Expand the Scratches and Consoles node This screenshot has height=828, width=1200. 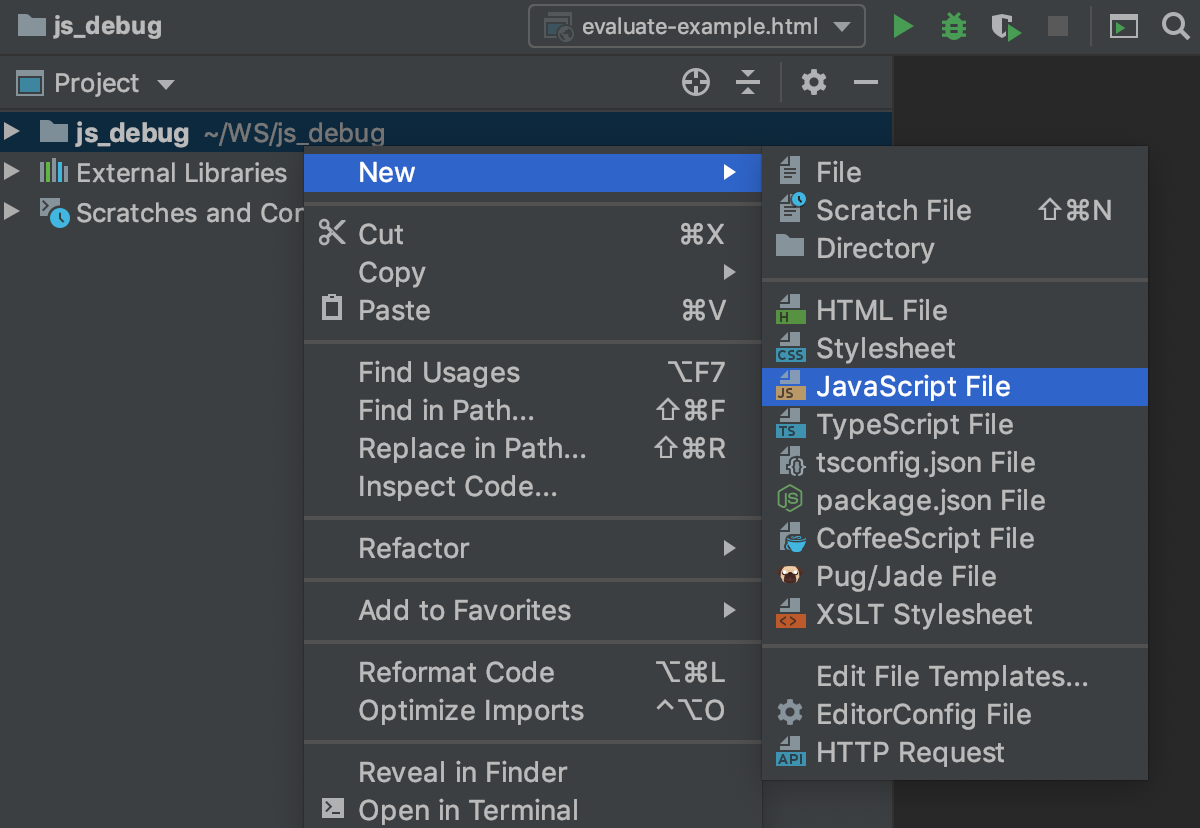coord(11,212)
